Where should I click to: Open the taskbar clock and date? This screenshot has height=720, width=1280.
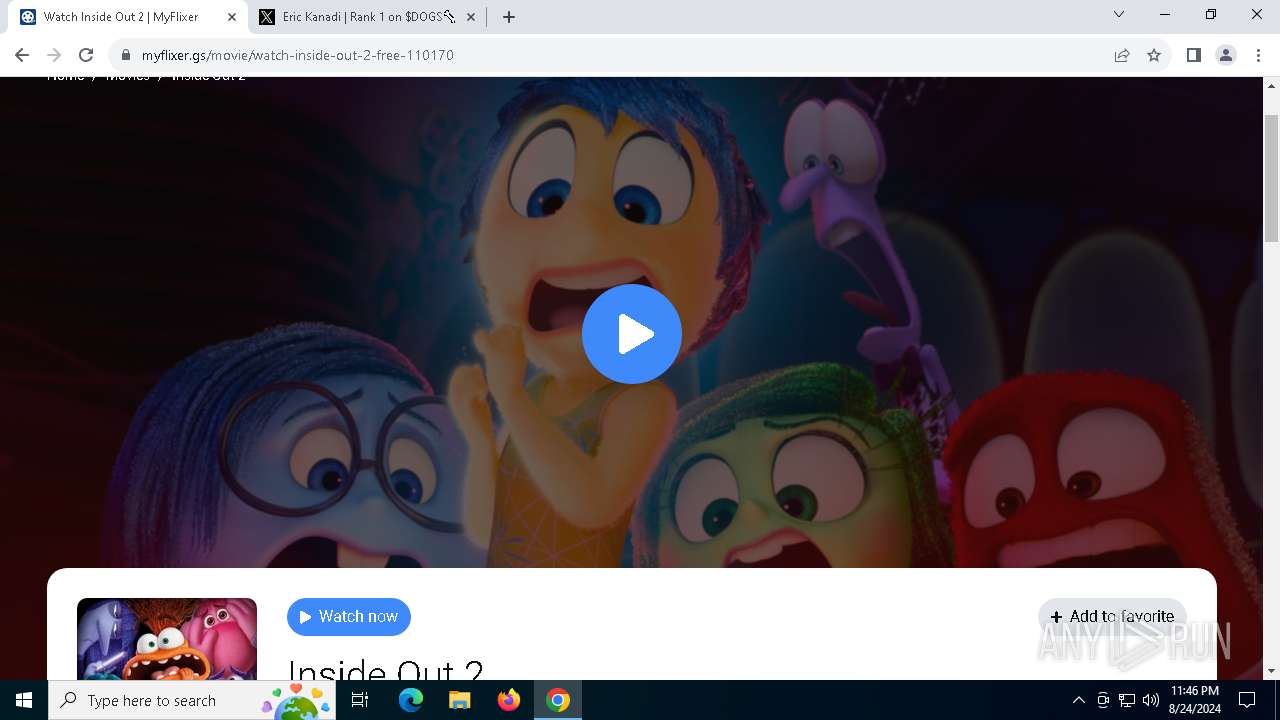(x=1194, y=700)
